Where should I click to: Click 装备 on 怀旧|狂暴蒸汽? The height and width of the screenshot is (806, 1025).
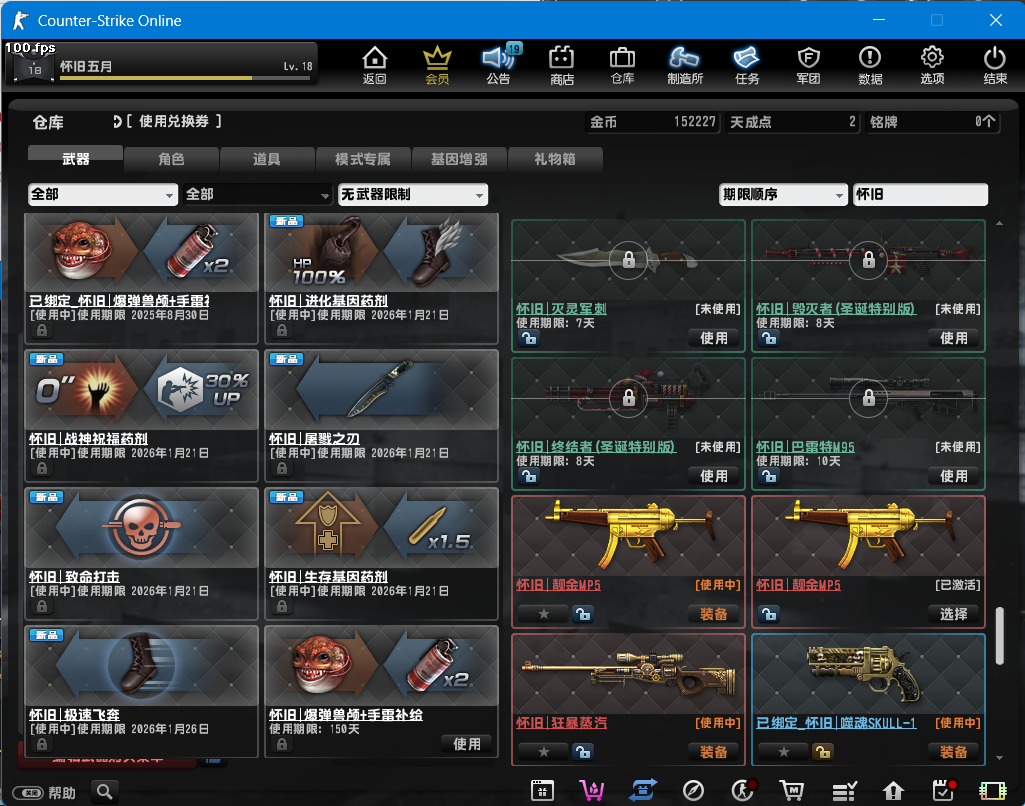(x=714, y=752)
